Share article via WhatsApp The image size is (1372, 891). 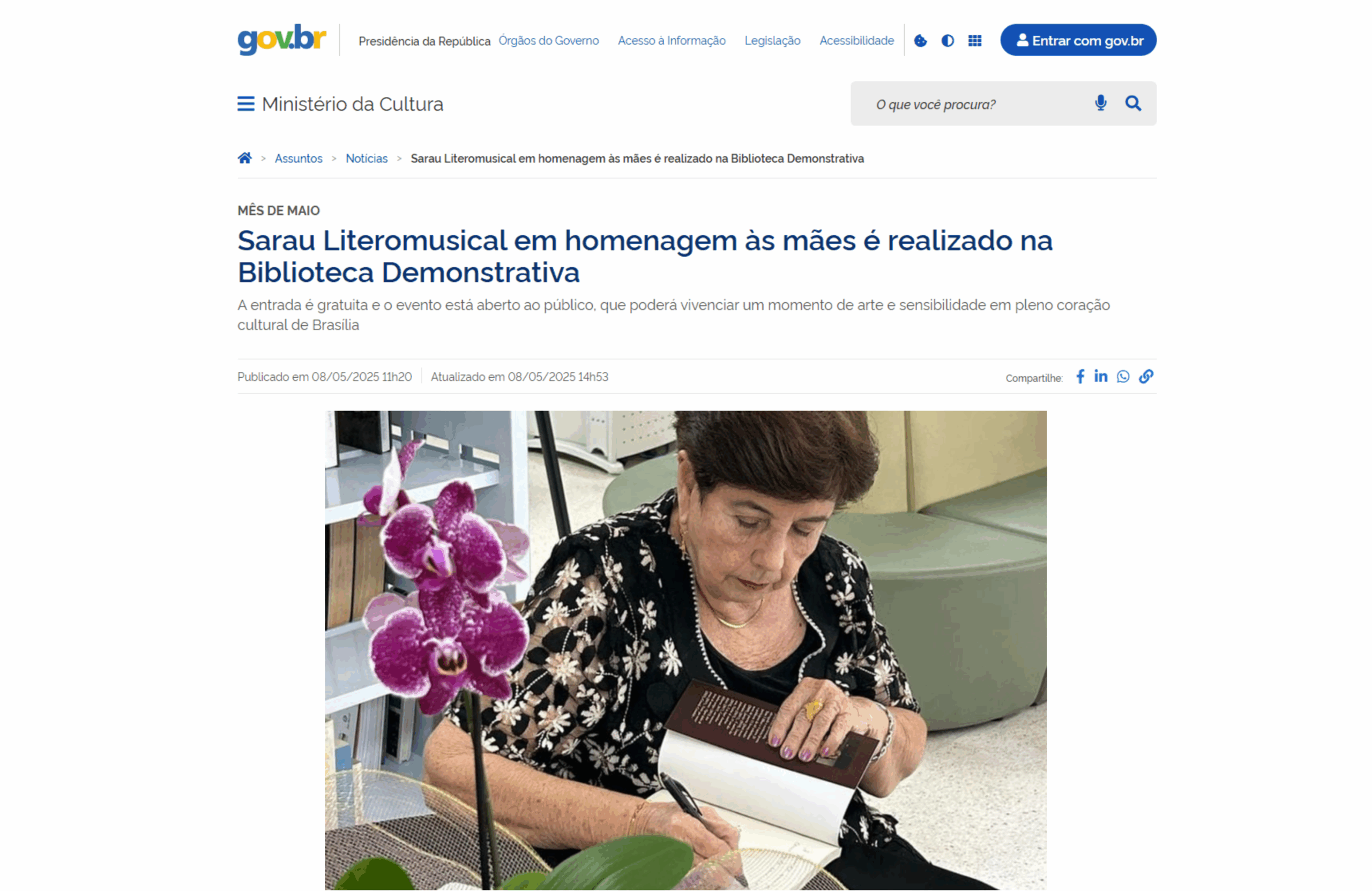point(1123,376)
